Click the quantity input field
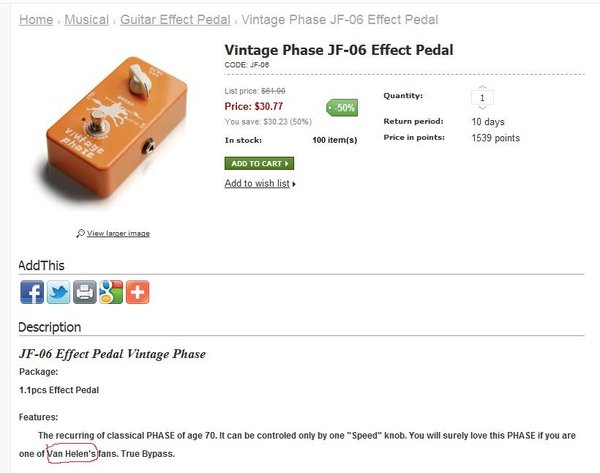The image size is (600, 473). [x=482, y=97]
